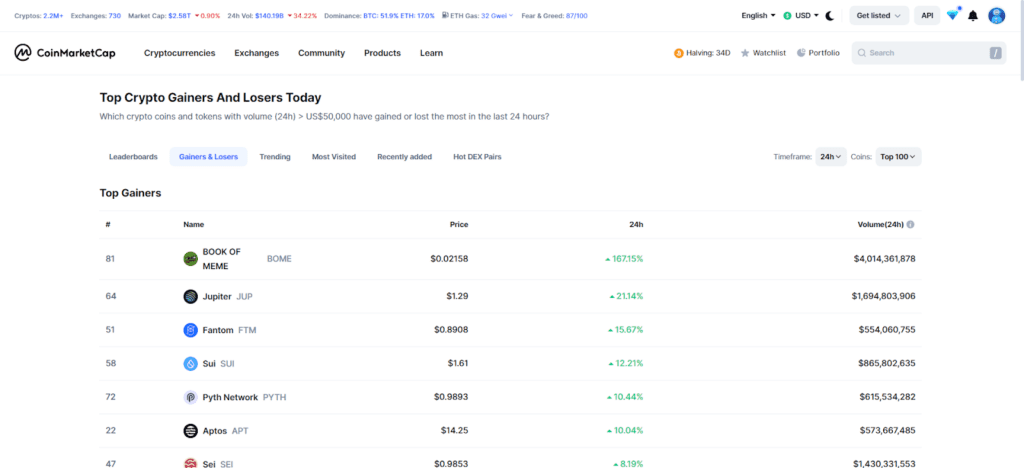
Task: Open the USD currency dropdown
Action: (801, 16)
